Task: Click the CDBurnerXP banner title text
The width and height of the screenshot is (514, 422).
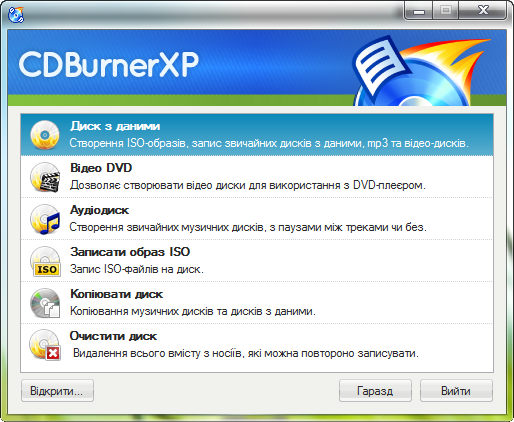Action: 109,64
